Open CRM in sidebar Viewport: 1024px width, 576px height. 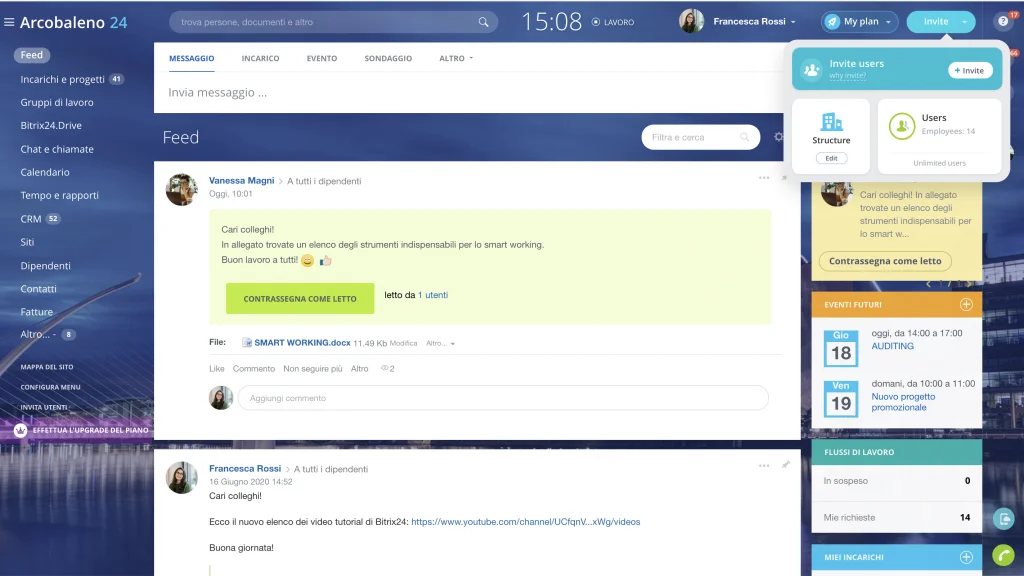tap(31, 219)
